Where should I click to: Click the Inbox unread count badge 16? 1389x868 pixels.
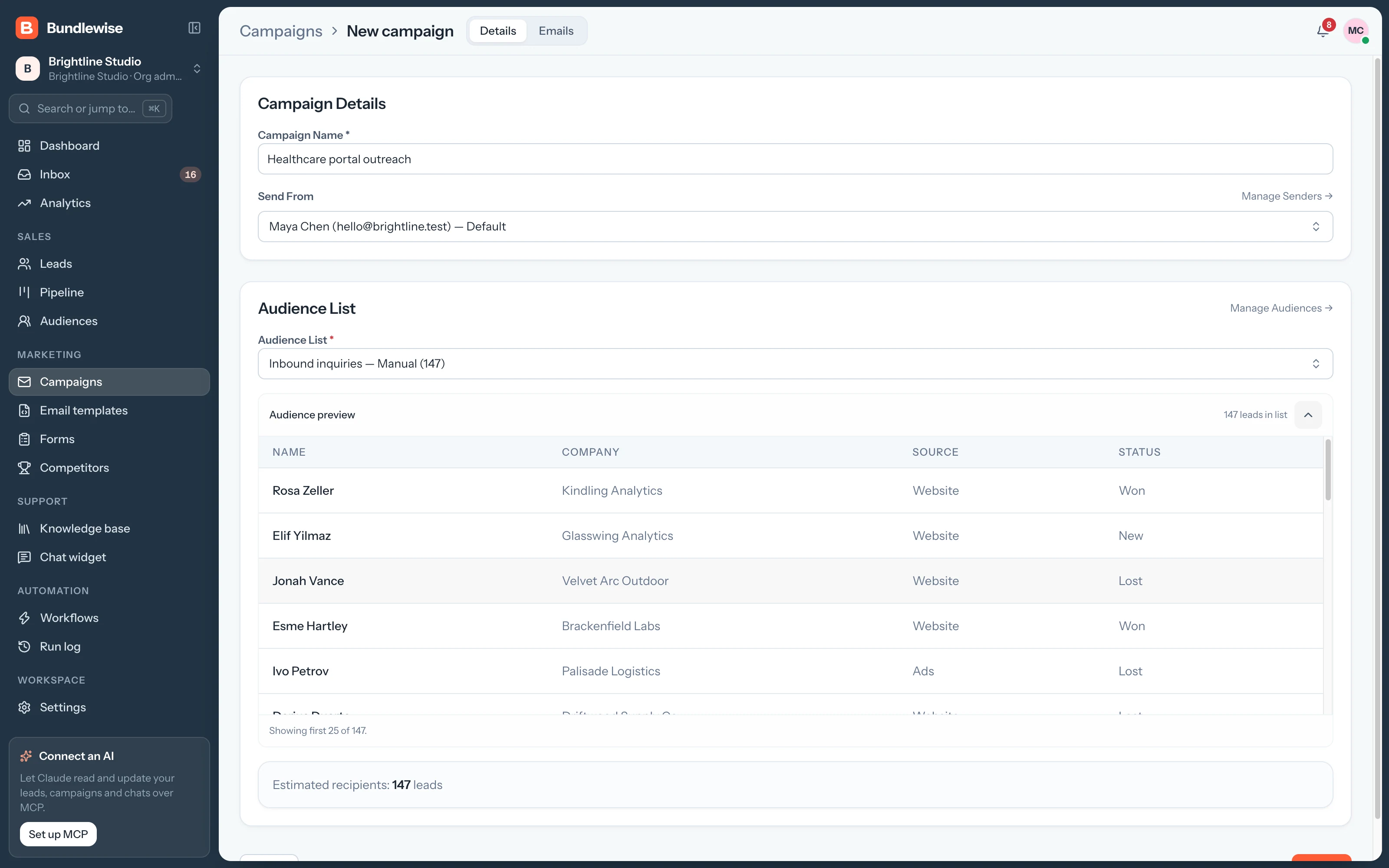point(191,174)
